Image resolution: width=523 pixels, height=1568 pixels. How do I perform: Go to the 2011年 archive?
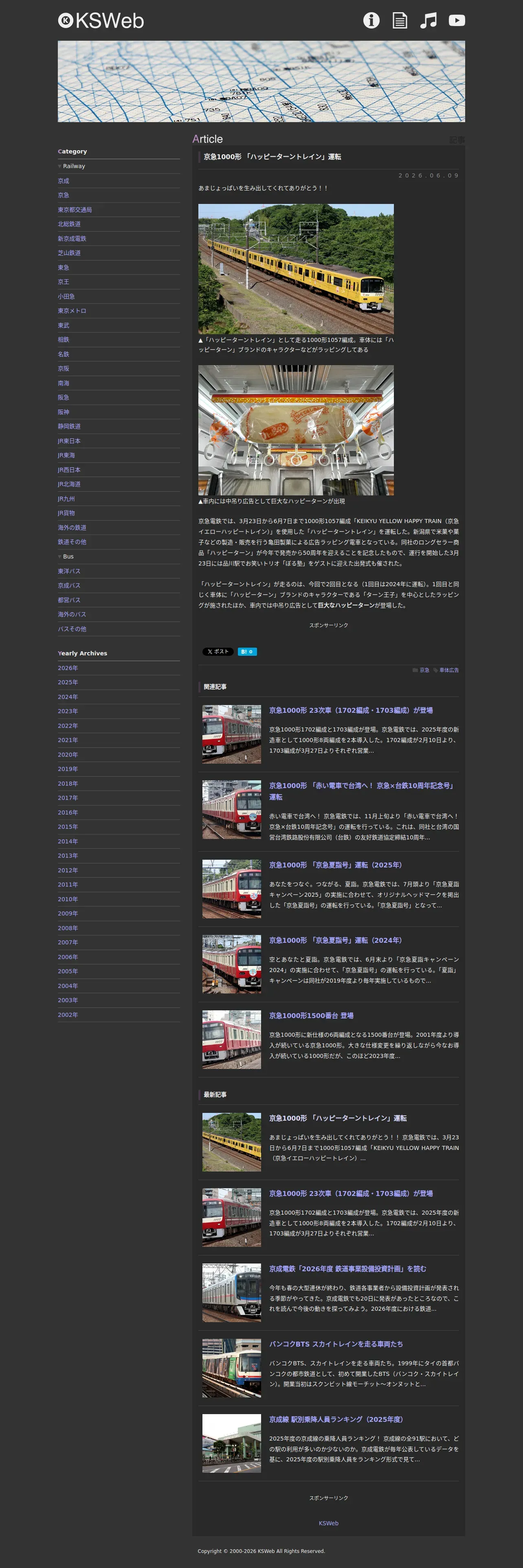68,885
